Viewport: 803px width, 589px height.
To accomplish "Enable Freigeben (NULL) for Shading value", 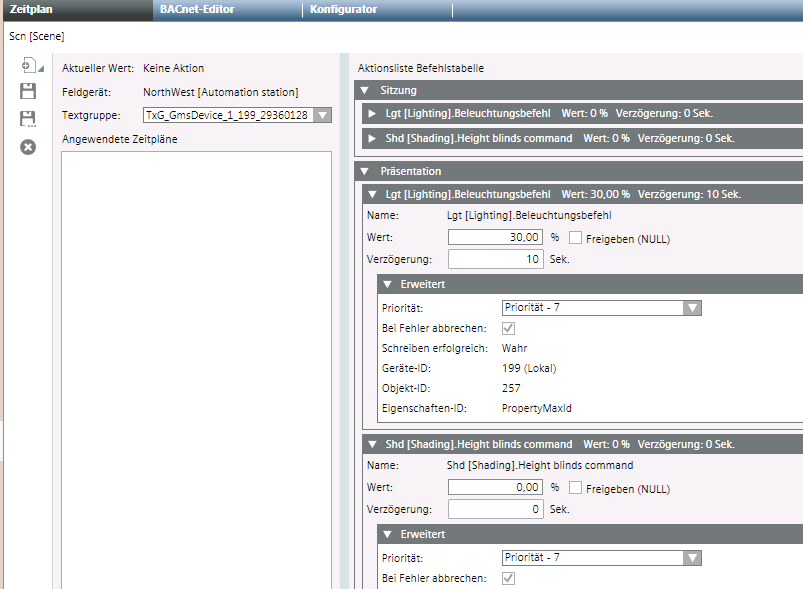I will [x=575, y=488].
